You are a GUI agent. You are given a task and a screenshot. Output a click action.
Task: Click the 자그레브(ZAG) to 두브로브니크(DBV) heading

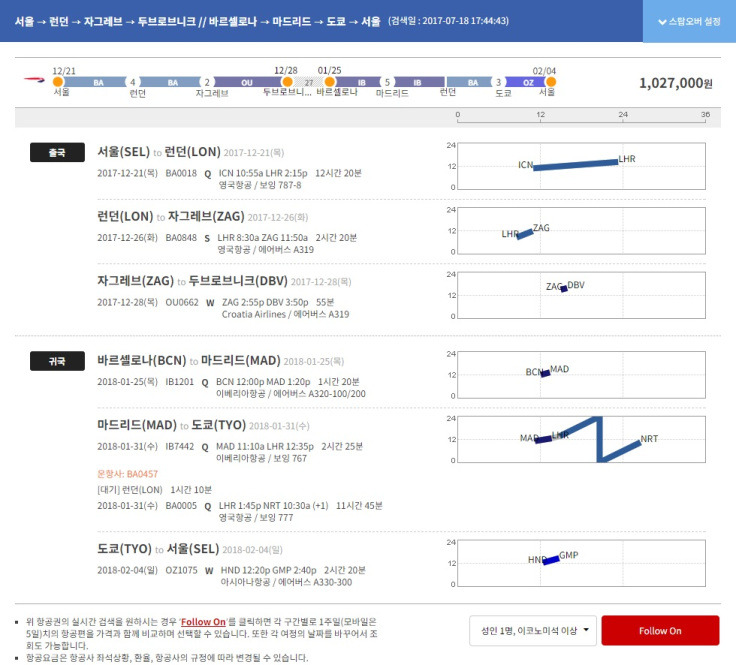click(x=192, y=281)
